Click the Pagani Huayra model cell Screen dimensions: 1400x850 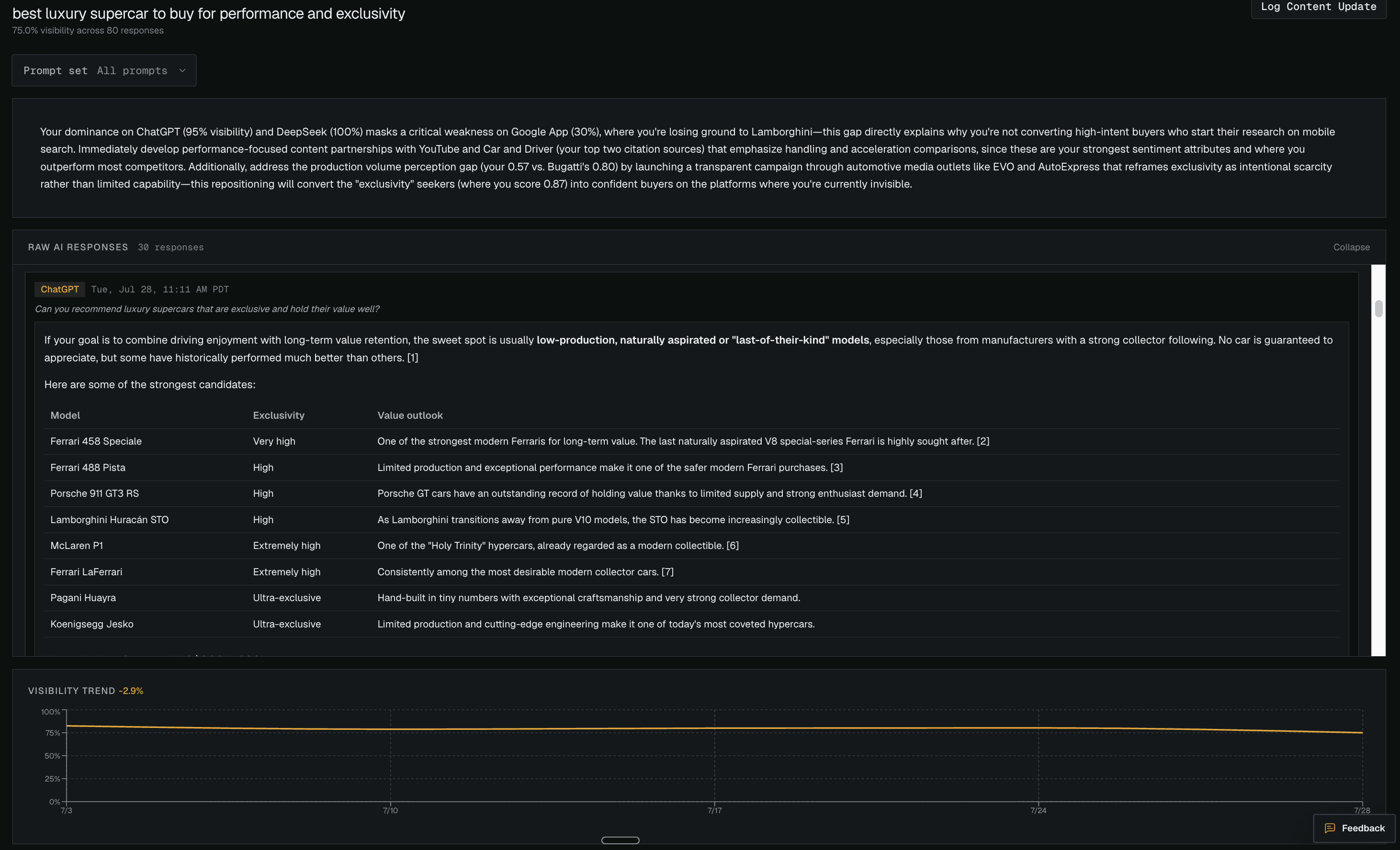pyautogui.click(x=83, y=598)
